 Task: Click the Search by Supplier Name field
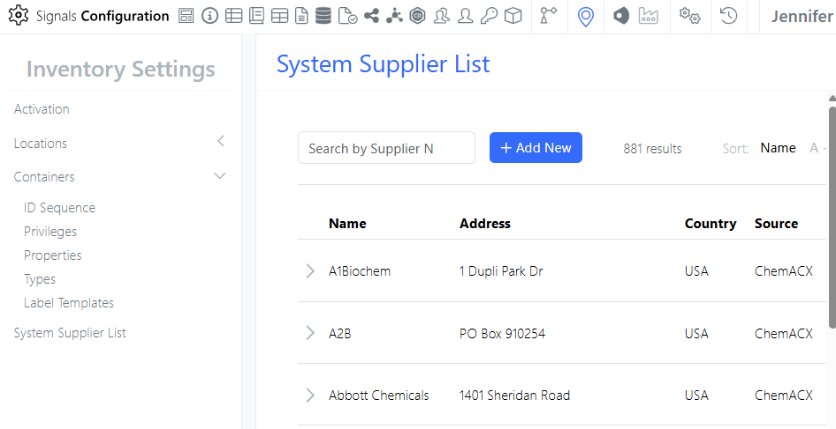(x=386, y=148)
